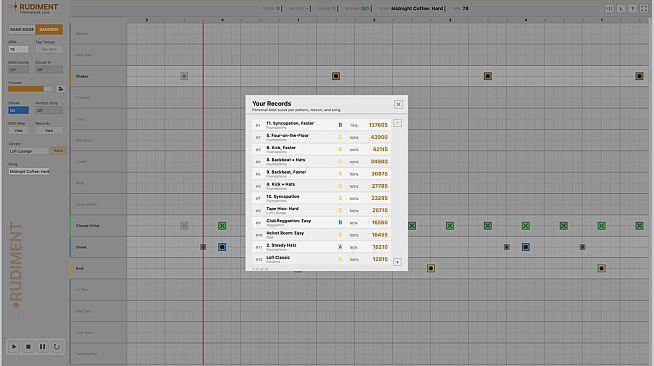Click the T button in the top toolbar
This screenshot has width=654, height=366.
tap(632, 8)
